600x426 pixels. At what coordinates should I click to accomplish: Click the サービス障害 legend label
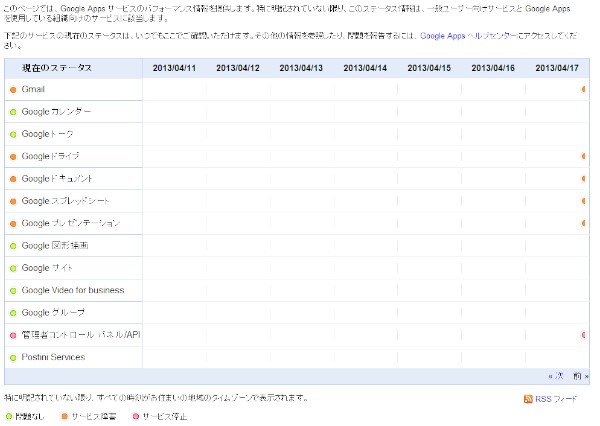point(94,416)
